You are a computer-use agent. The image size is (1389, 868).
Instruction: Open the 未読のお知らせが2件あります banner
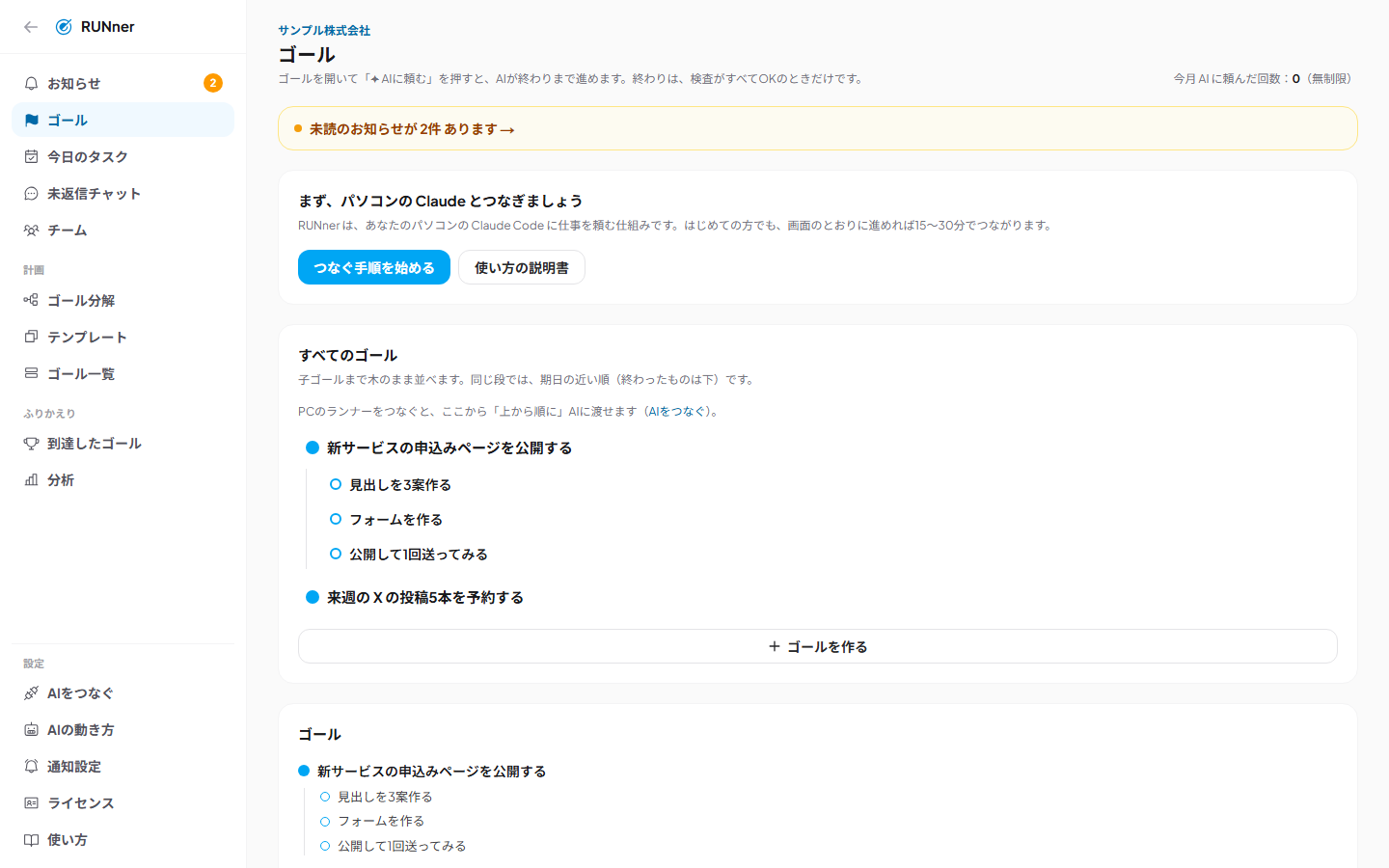click(x=818, y=128)
